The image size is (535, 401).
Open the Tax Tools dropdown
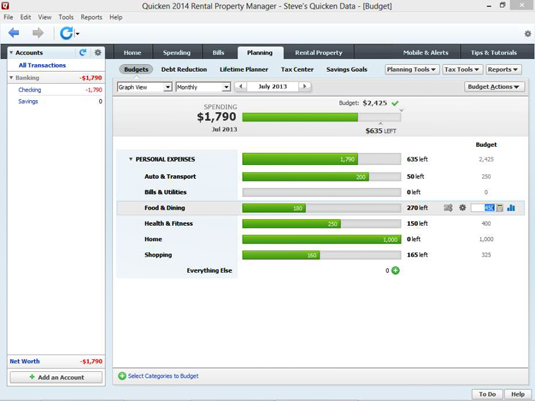(462, 69)
